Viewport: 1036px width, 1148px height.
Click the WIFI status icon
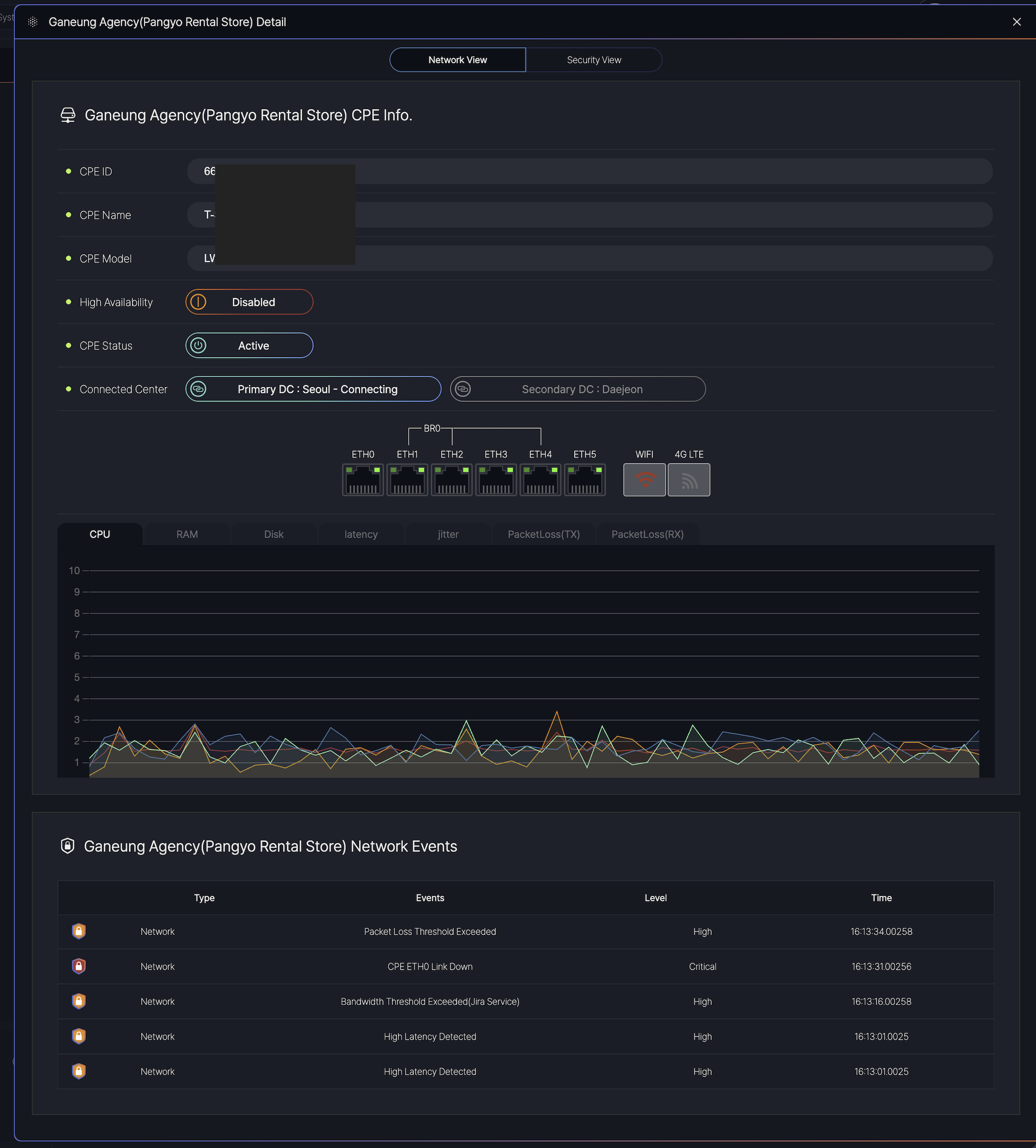point(644,479)
